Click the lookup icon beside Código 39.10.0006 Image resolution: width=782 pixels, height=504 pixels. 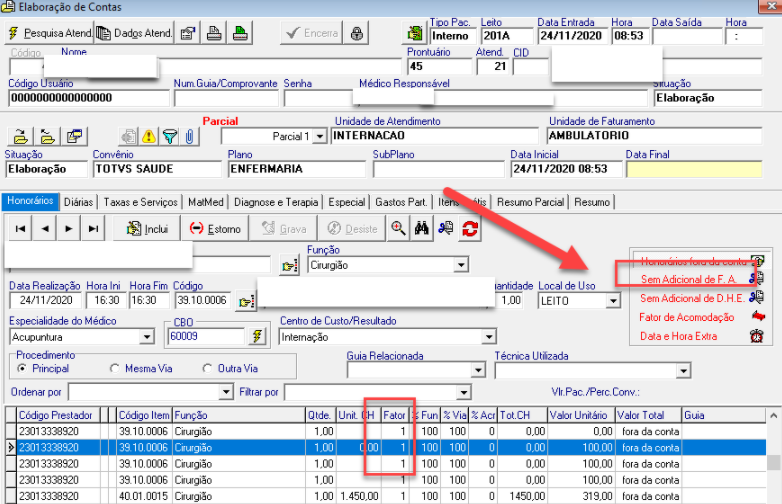click(246, 301)
